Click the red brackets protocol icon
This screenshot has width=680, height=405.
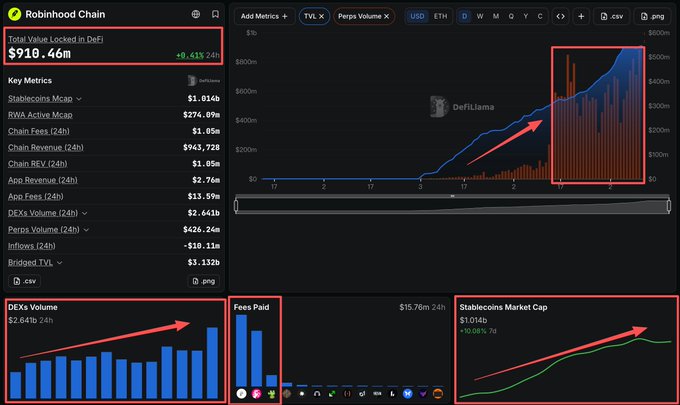[x=347, y=393]
